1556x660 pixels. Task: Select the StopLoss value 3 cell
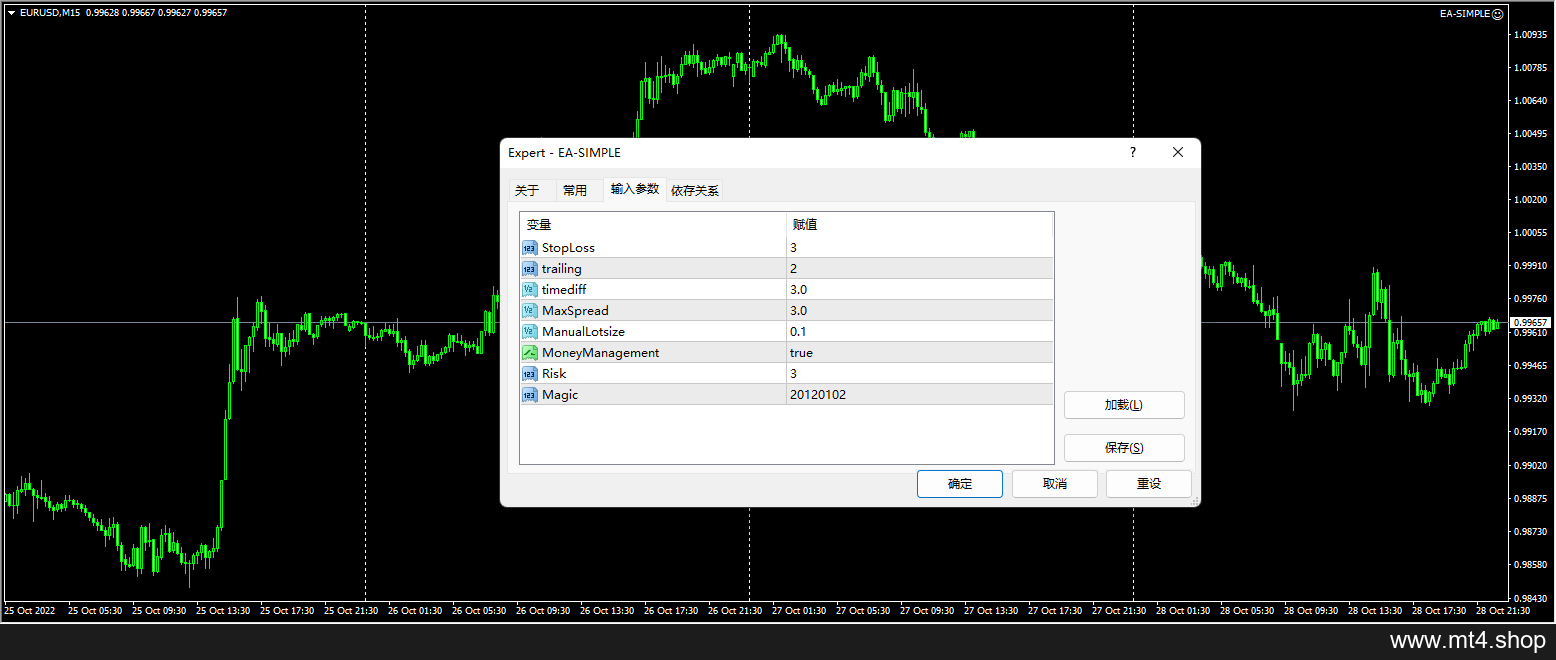coord(920,247)
